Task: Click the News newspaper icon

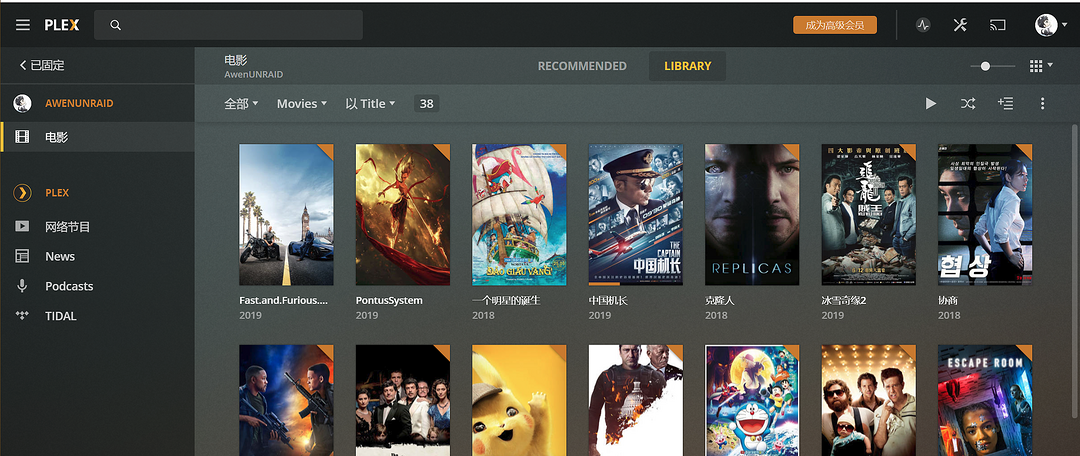Action: [x=22, y=256]
